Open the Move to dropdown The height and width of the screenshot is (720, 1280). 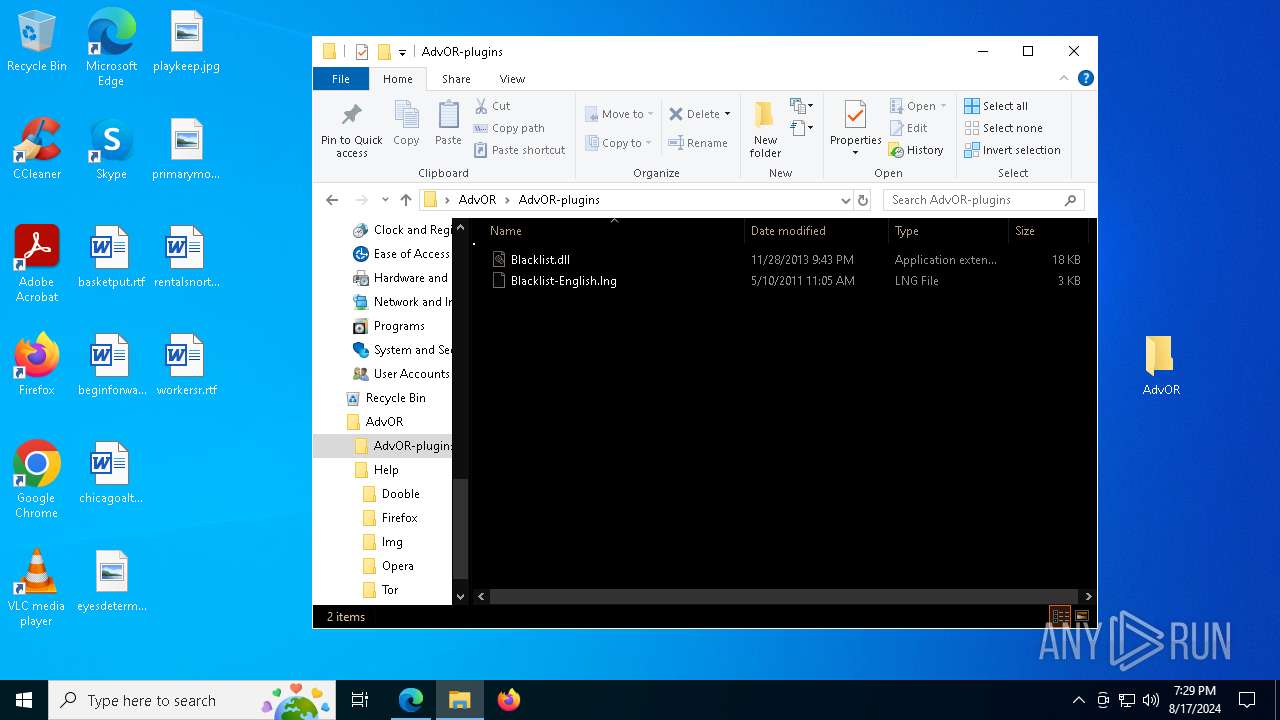(619, 114)
